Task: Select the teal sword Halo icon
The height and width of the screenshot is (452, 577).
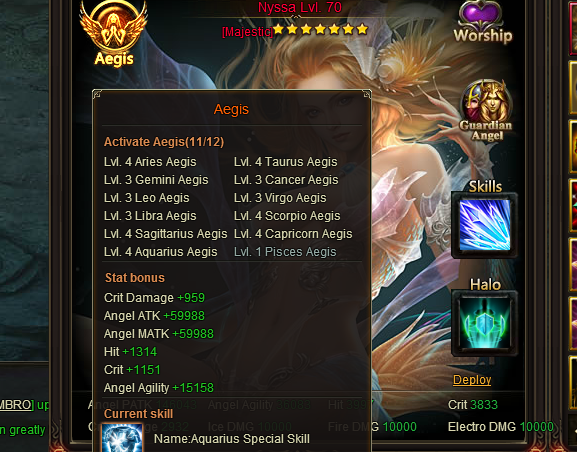Action: tap(485, 324)
